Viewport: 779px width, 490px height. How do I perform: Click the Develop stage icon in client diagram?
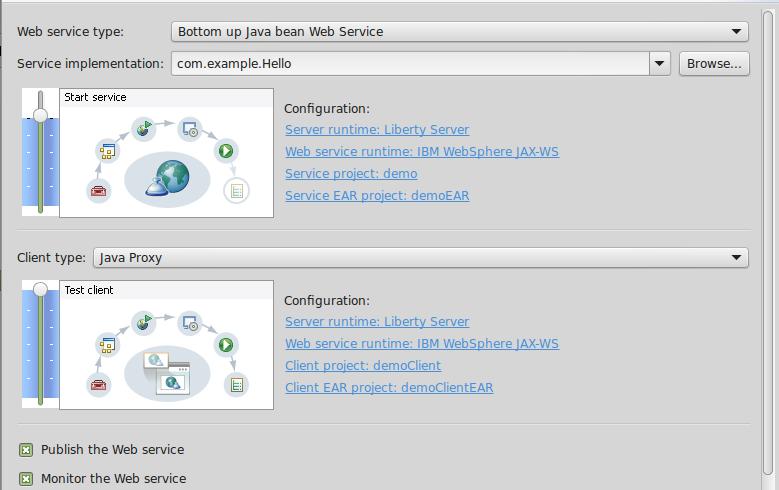(98, 385)
